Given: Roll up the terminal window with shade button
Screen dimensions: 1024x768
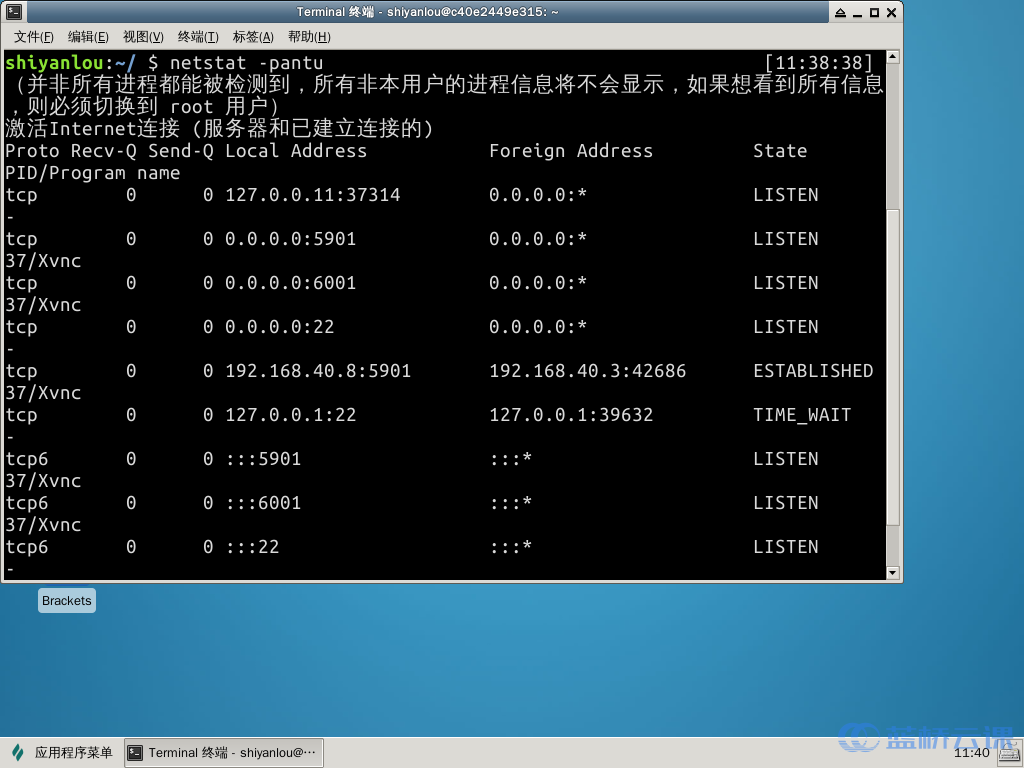Looking at the screenshot, I should (840, 12).
